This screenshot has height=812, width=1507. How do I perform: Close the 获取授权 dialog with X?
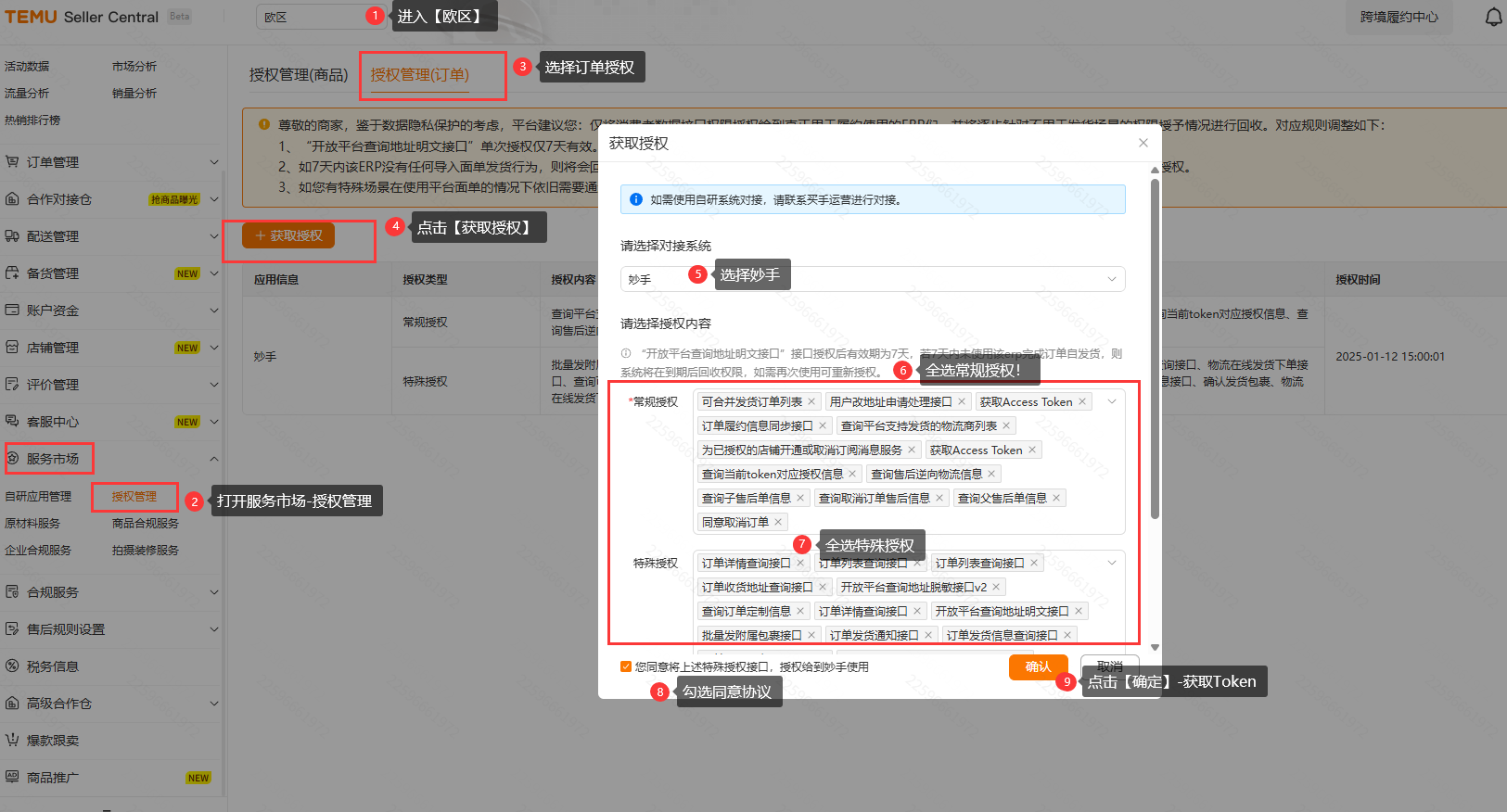[x=1143, y=143]
